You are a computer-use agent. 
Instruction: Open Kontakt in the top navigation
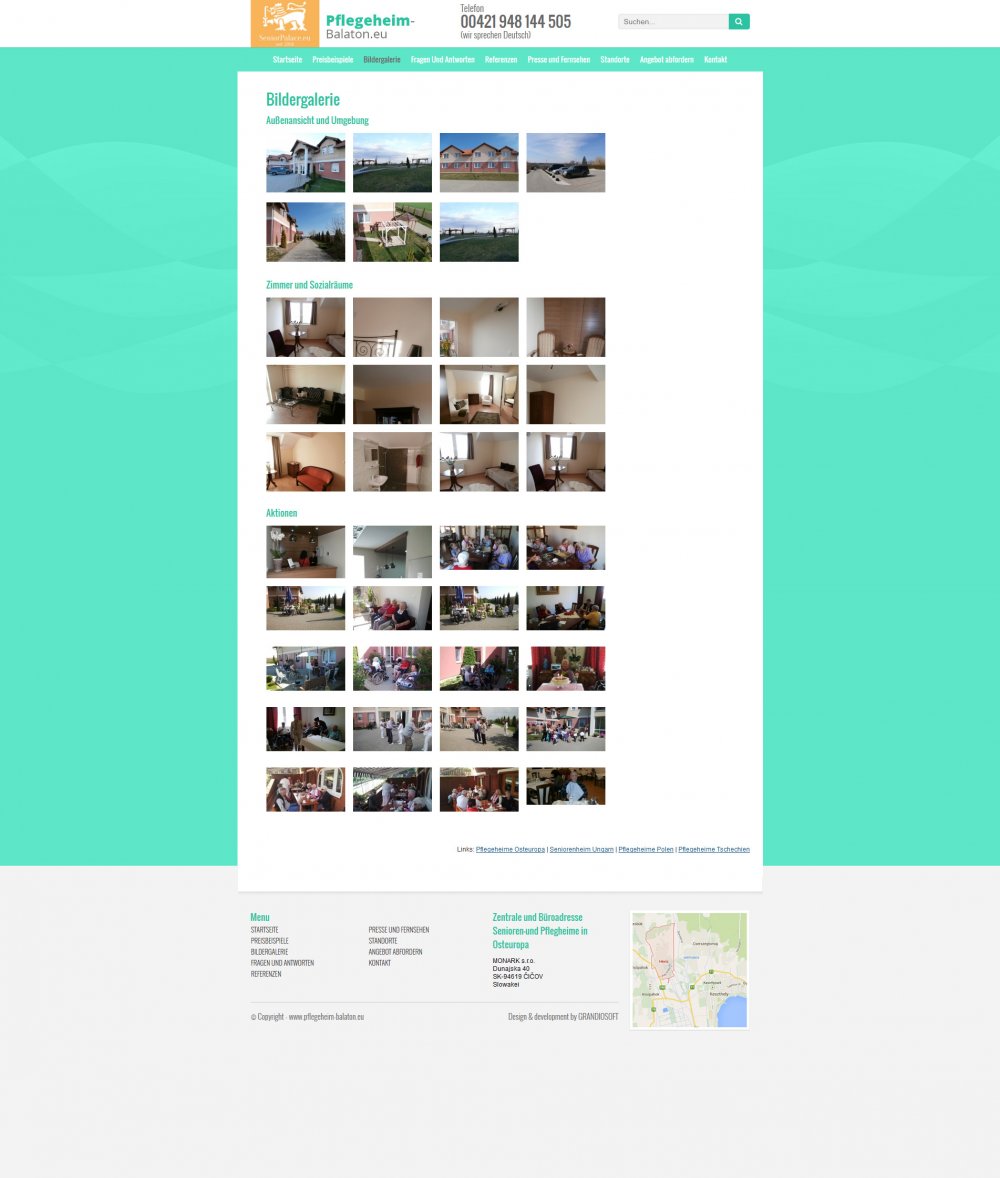[715, 59]
